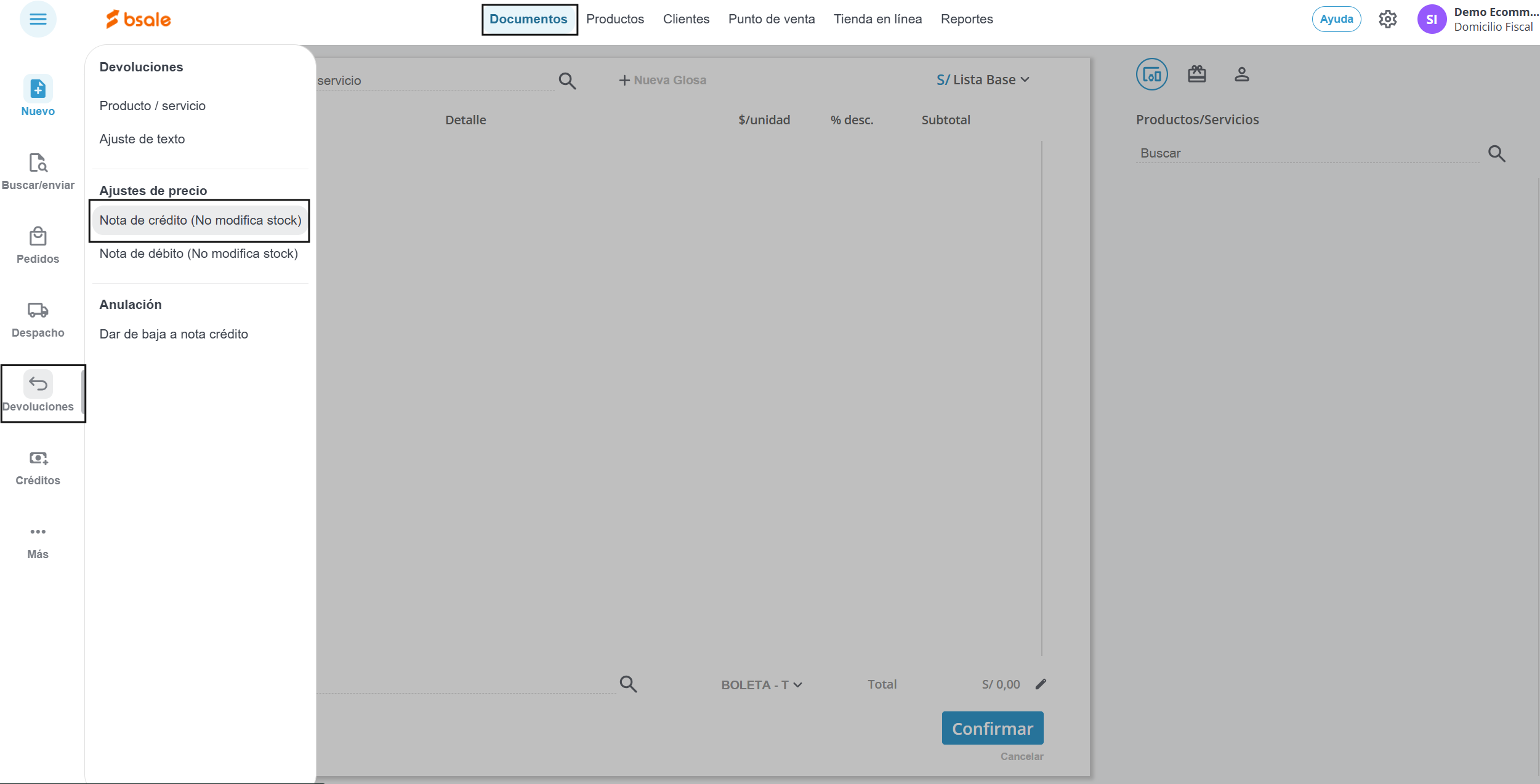Click the hamburger menu icon

(x=38, y=19)
